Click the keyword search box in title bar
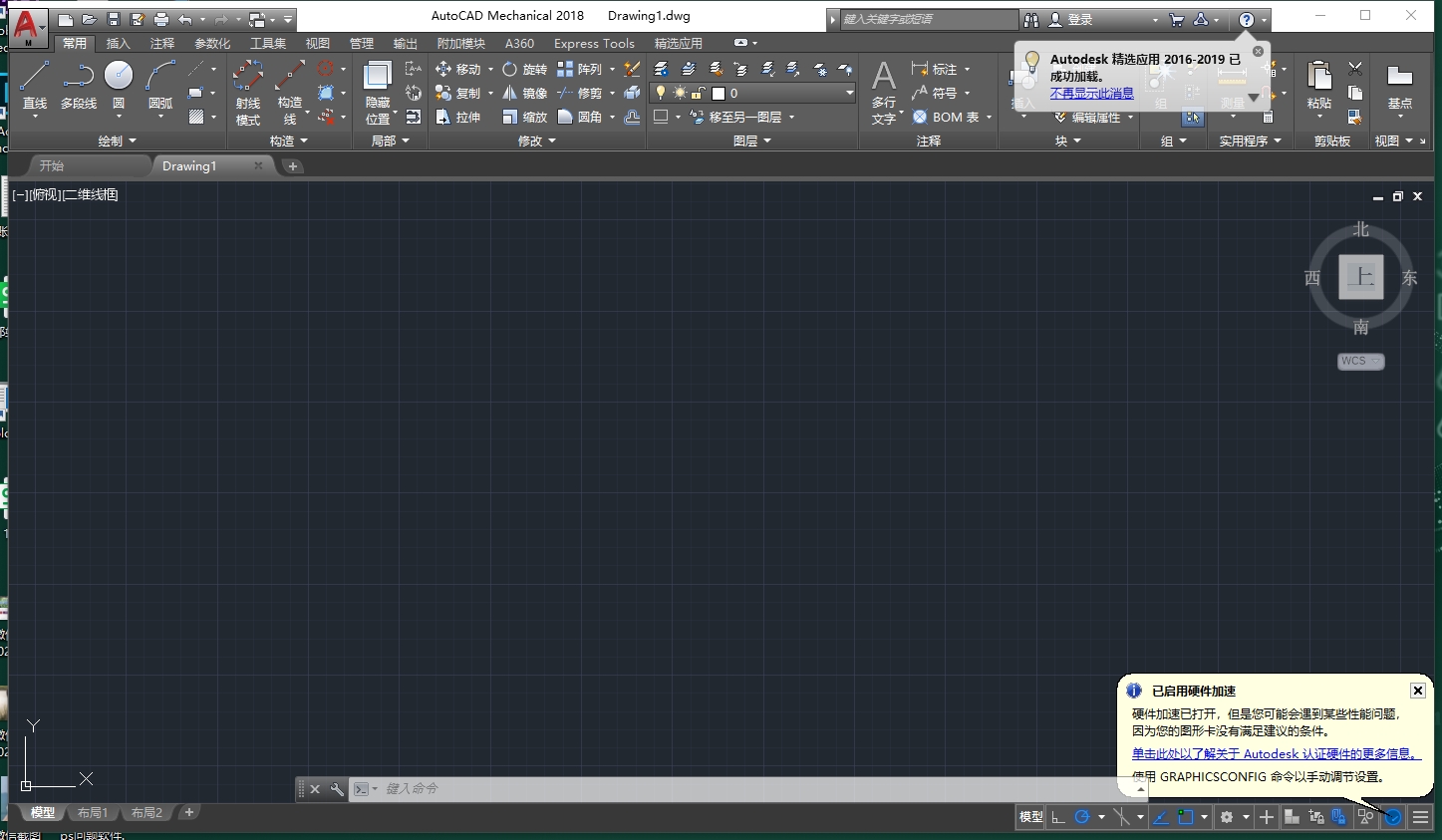The height and width of the screenshot is (840, 1442). pos(929,19)
